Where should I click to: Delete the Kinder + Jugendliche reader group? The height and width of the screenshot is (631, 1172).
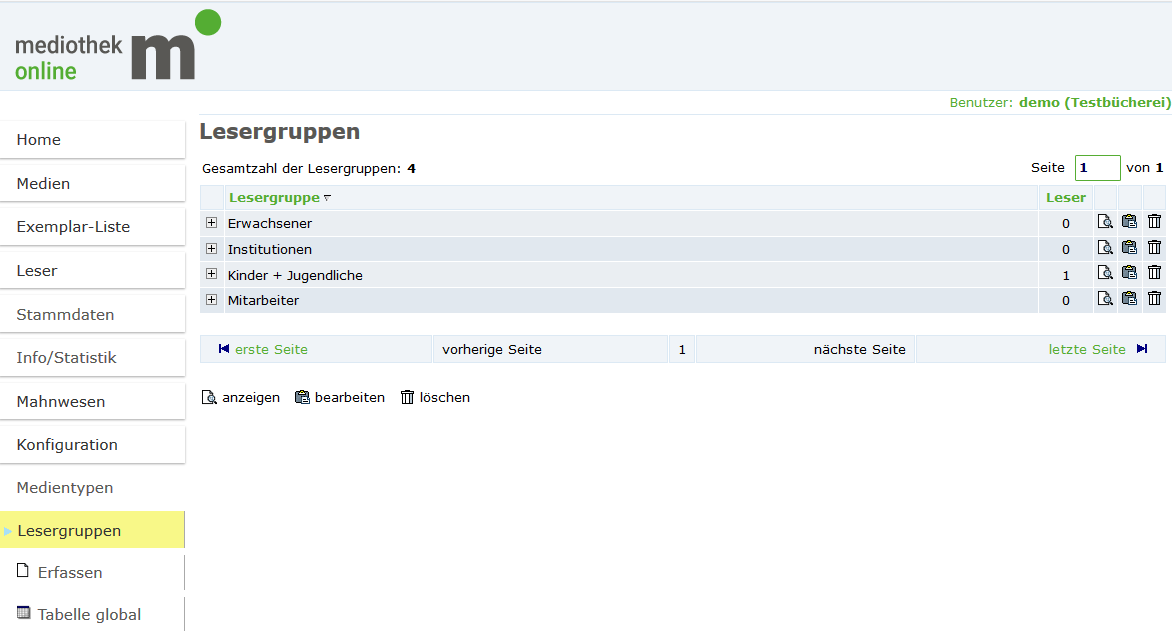click(x=1154, y=273)
